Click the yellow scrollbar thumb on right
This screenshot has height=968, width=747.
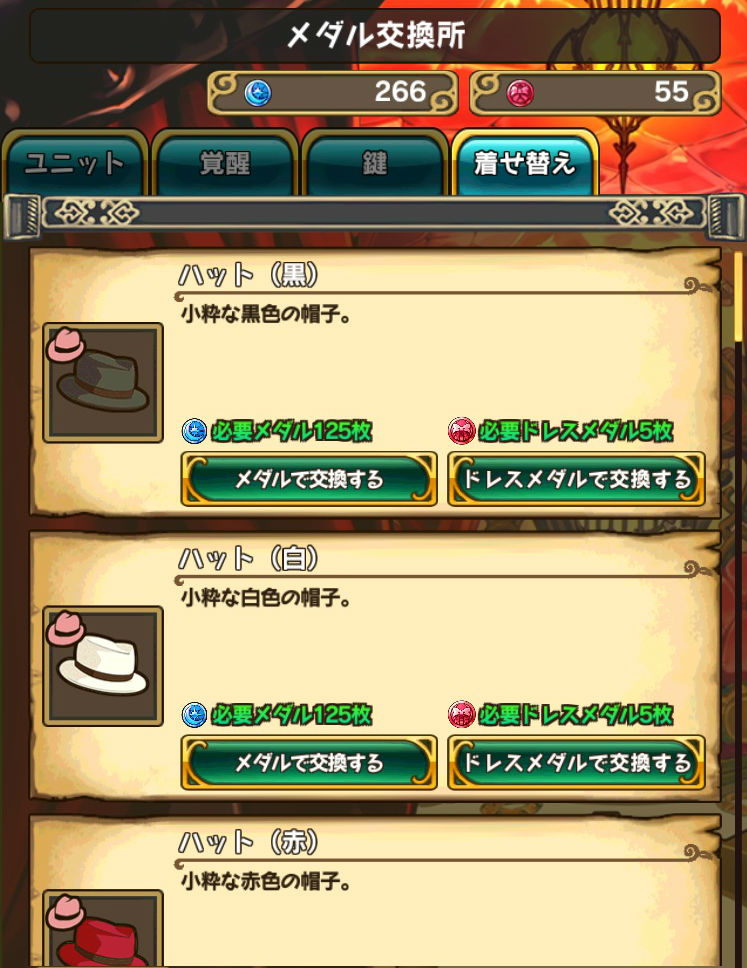(738, 295)
